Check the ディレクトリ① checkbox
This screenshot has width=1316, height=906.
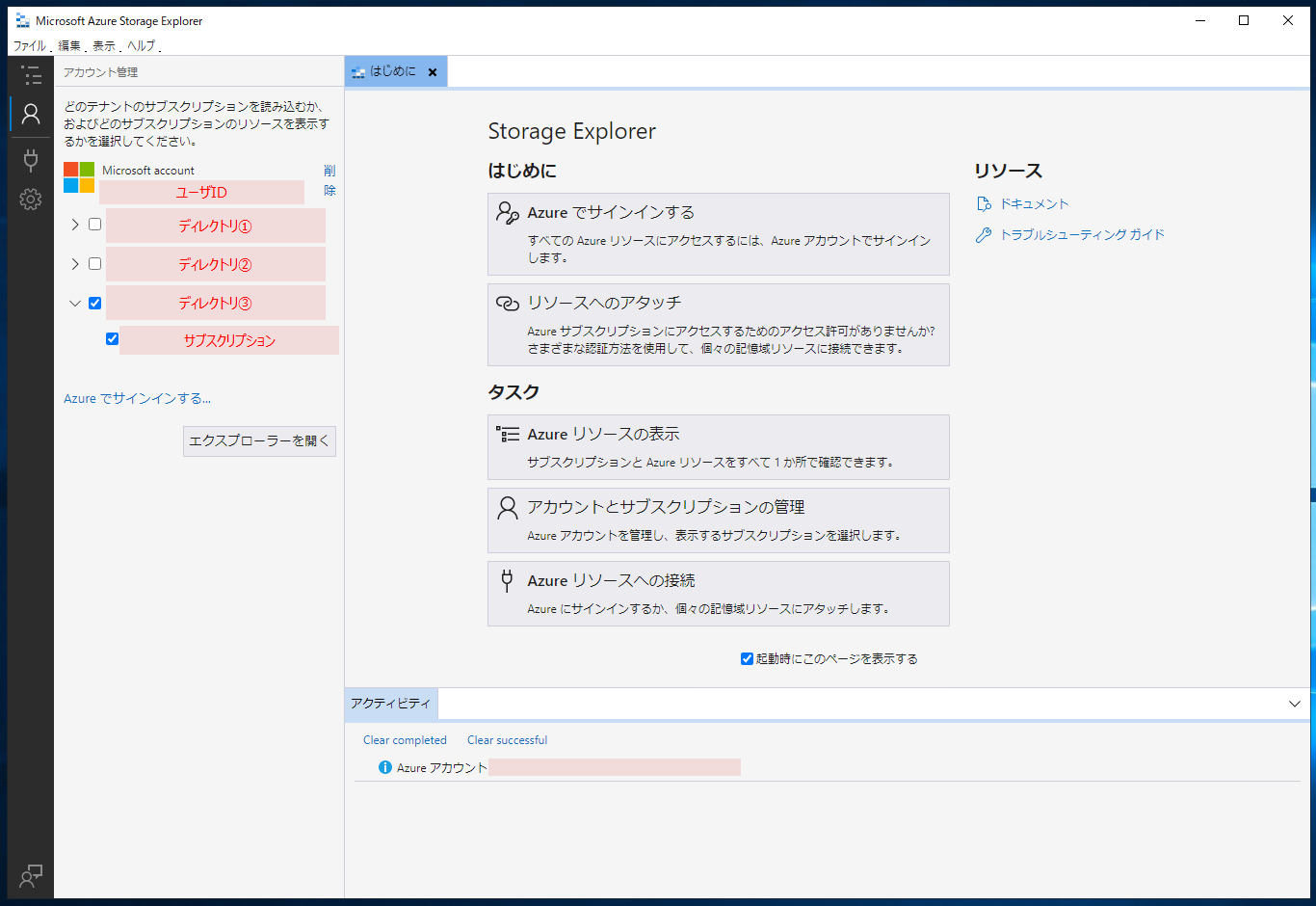tap(94, 224)
